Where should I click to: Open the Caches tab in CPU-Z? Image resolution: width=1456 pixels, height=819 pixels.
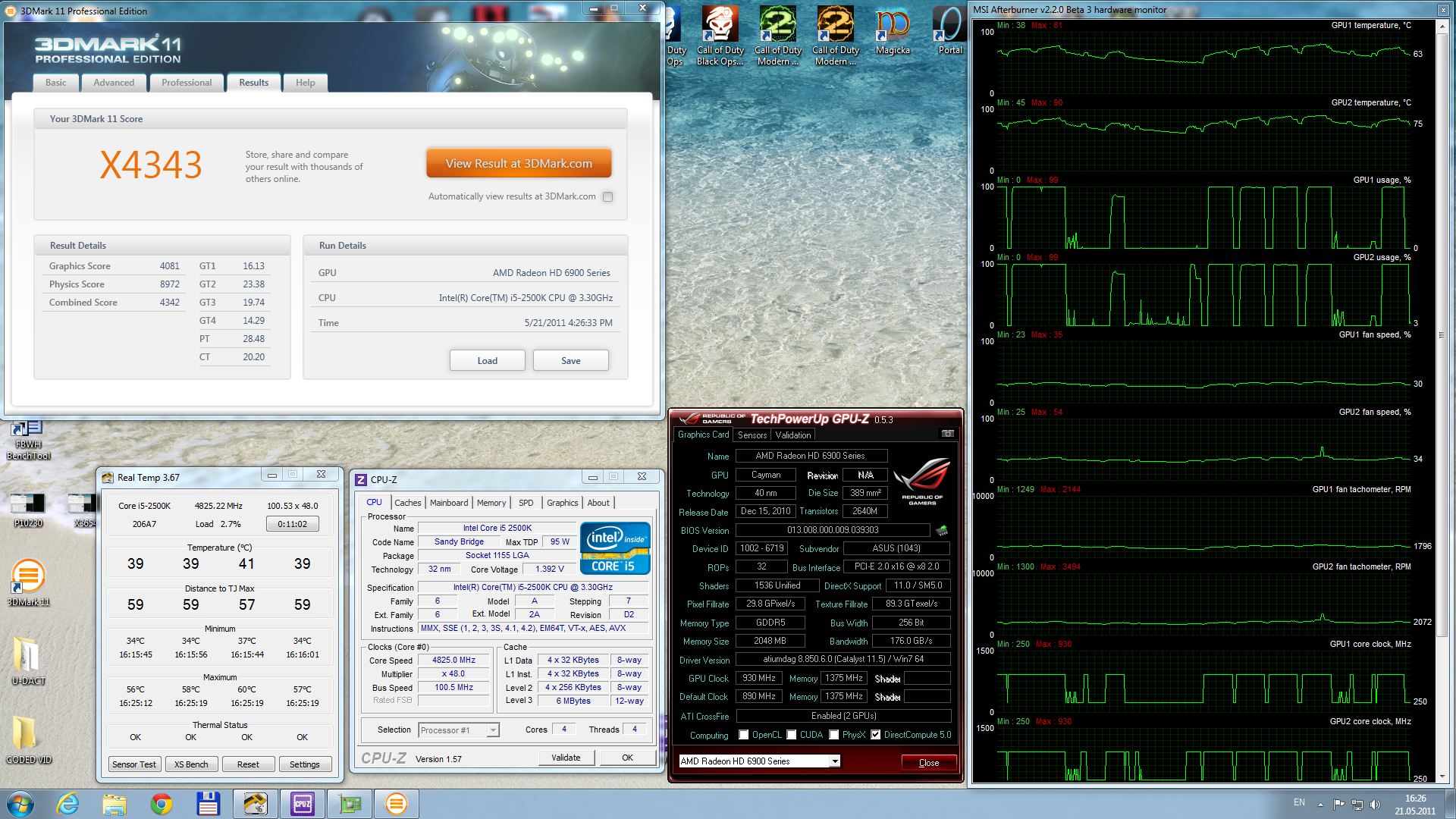407,503
